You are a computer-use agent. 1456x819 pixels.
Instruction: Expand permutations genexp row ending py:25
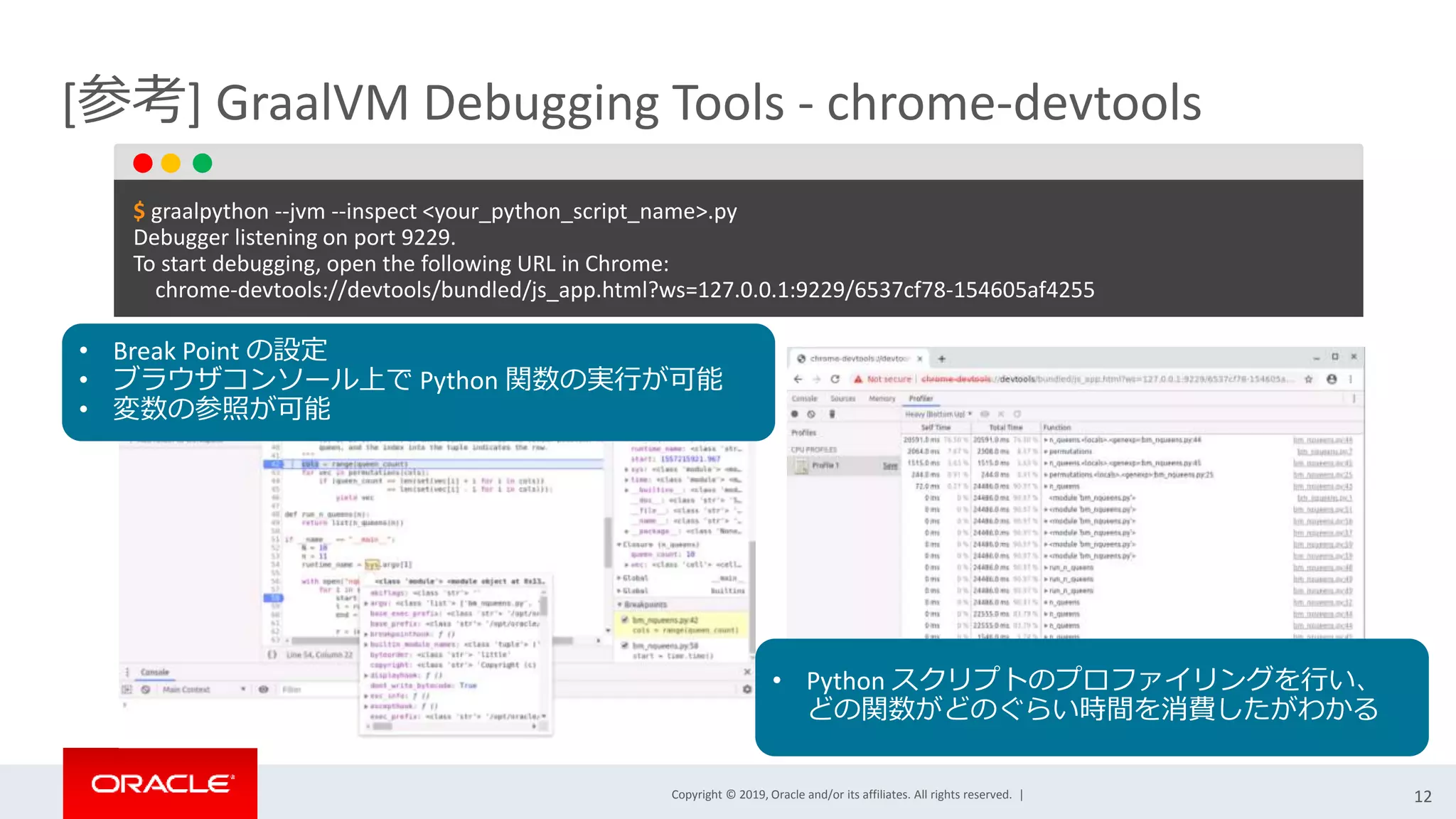1046,475
